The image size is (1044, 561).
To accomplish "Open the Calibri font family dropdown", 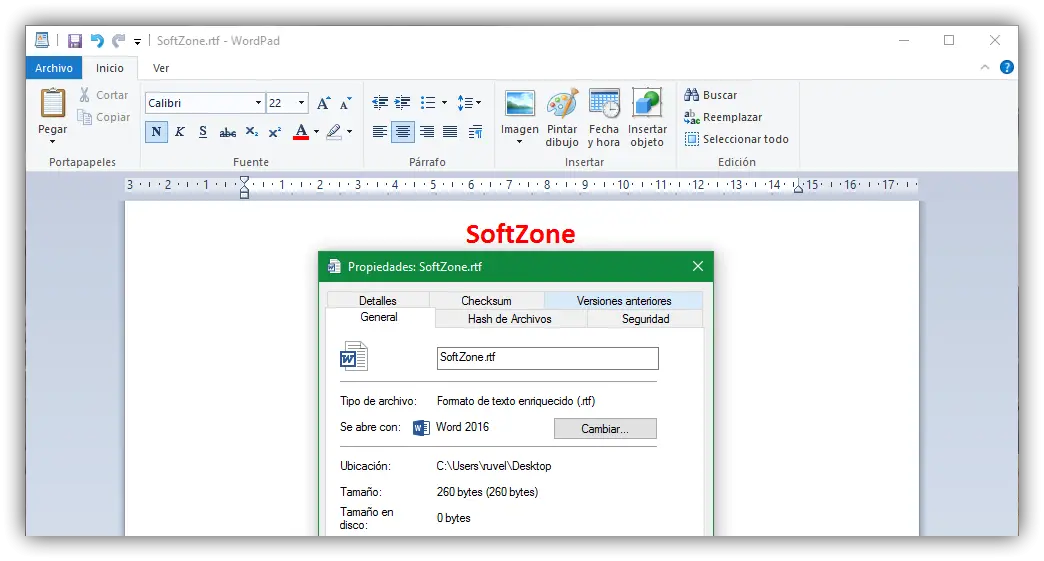I will [258, 102].
